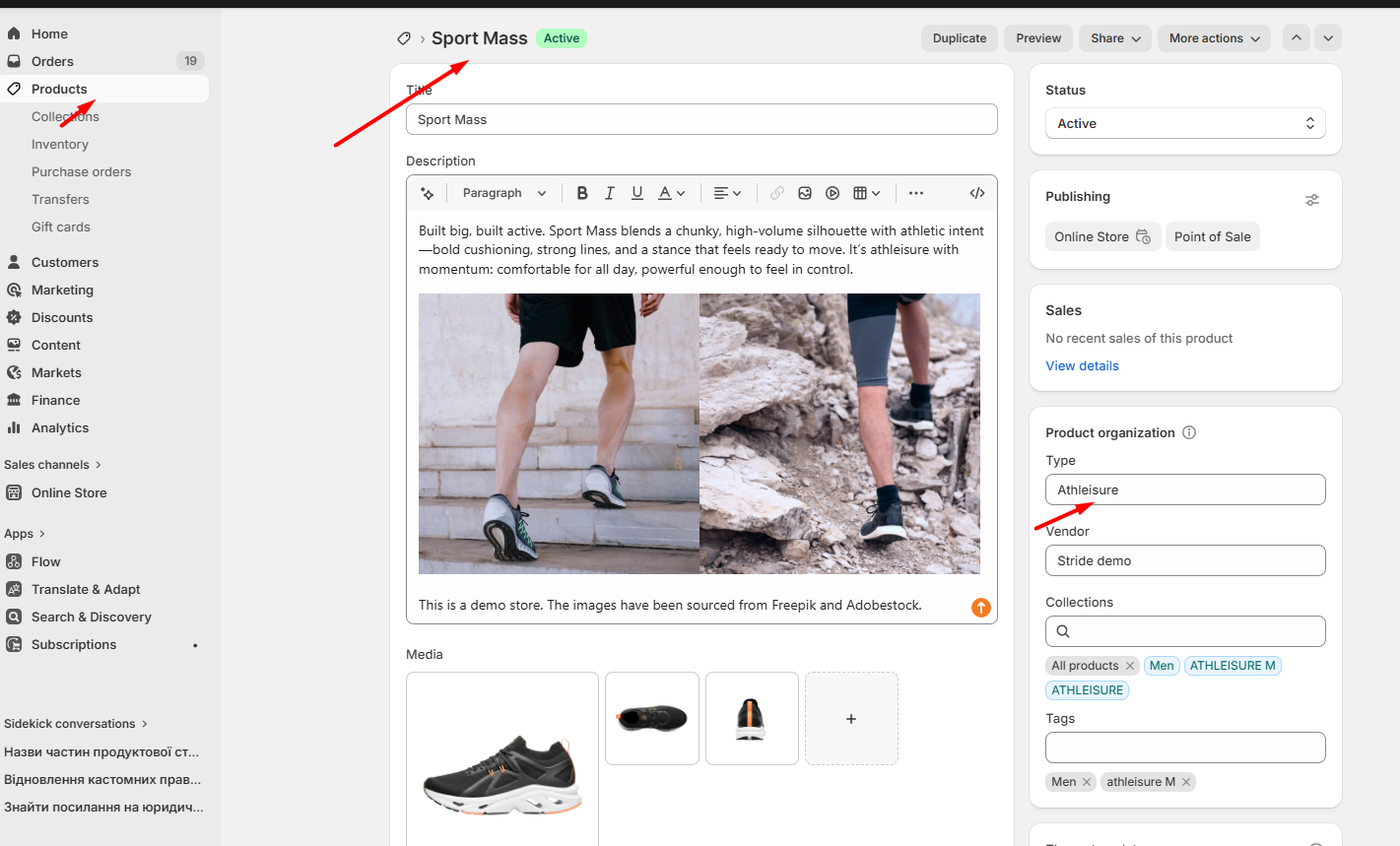Click Product organization info icon

coord(1189,432)
